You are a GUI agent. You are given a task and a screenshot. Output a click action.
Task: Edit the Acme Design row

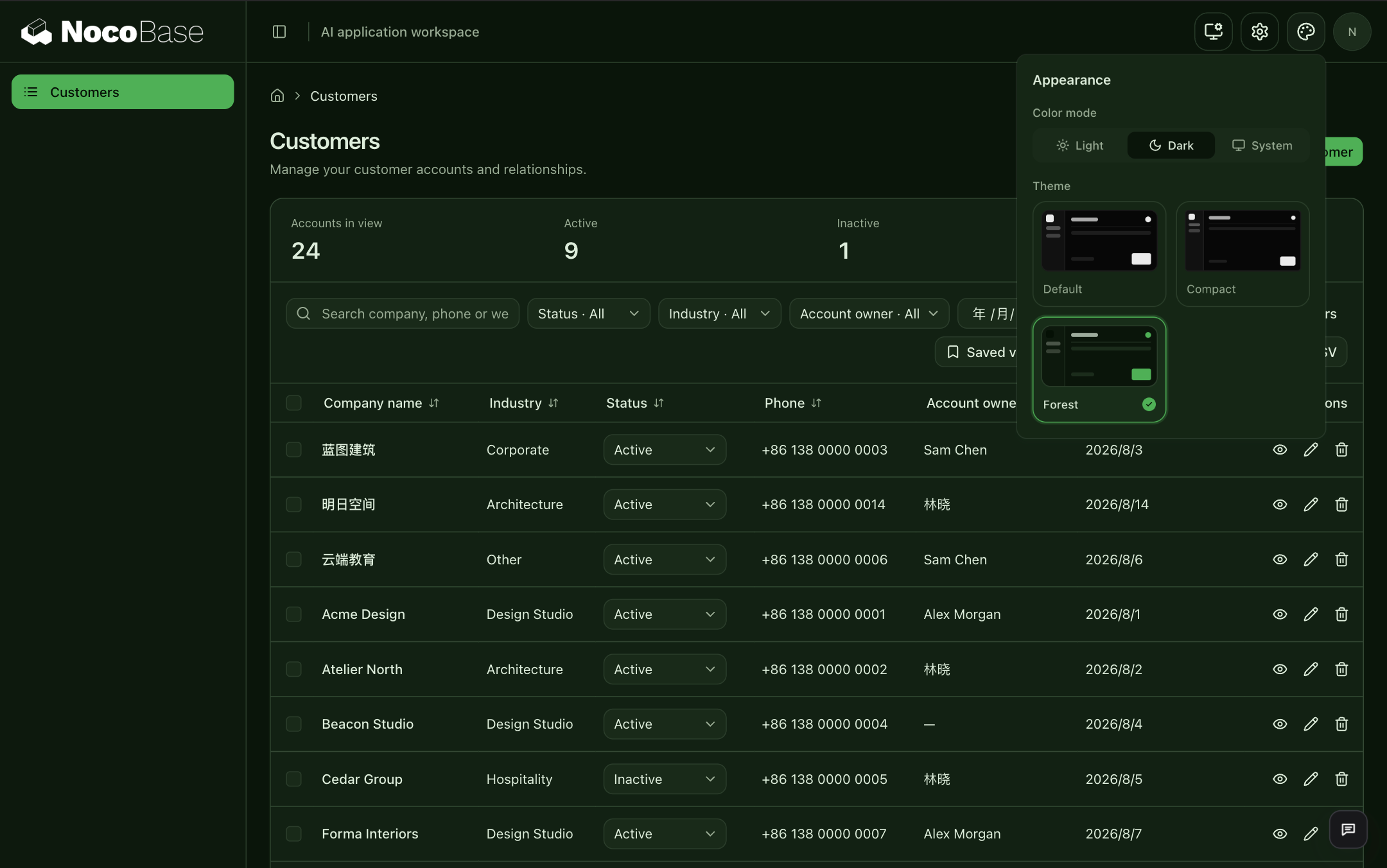pyautogui.click(x=1311, y=614)
